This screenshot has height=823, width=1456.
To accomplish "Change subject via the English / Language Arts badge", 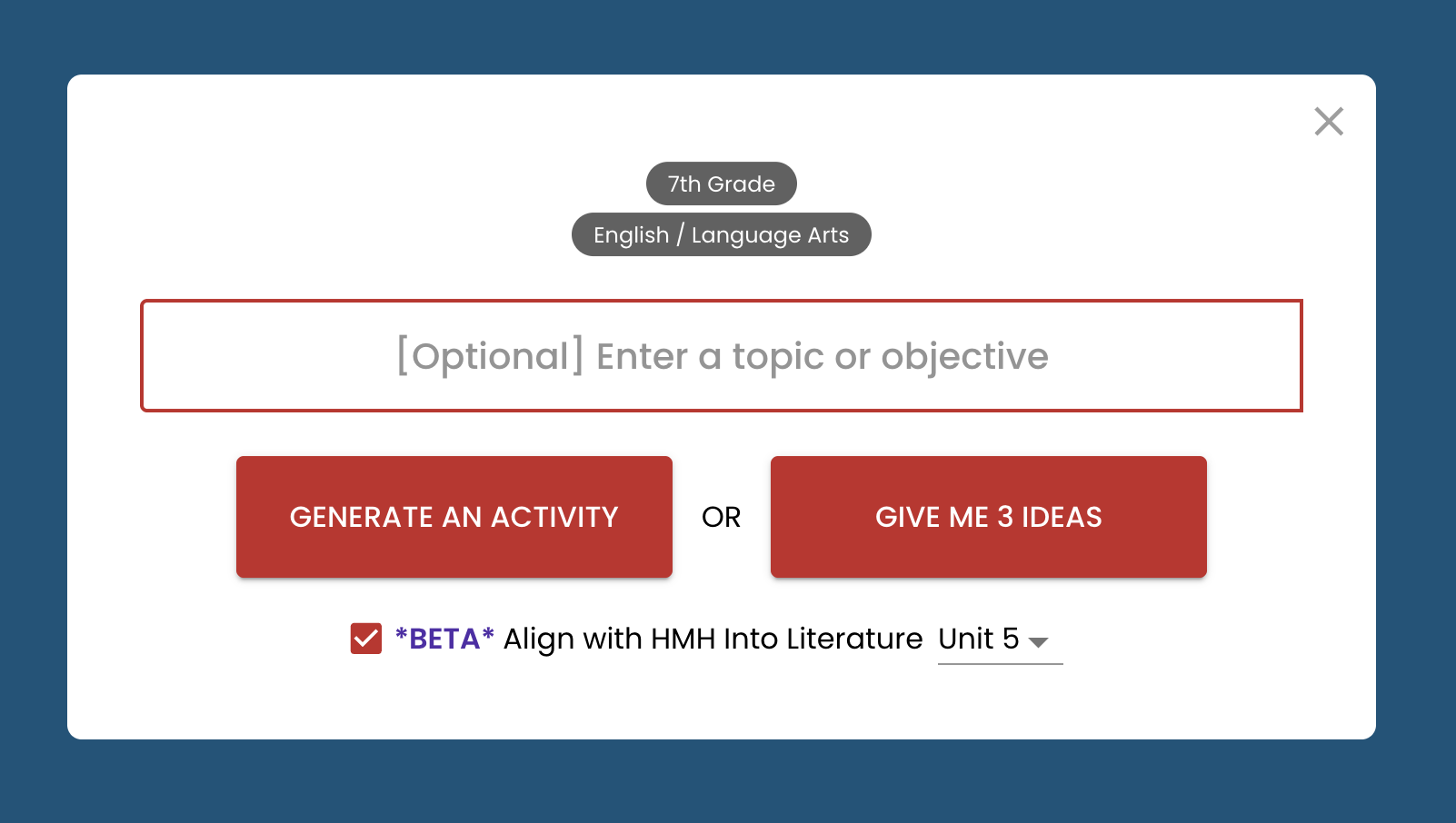I will click(x=721, y=234).
